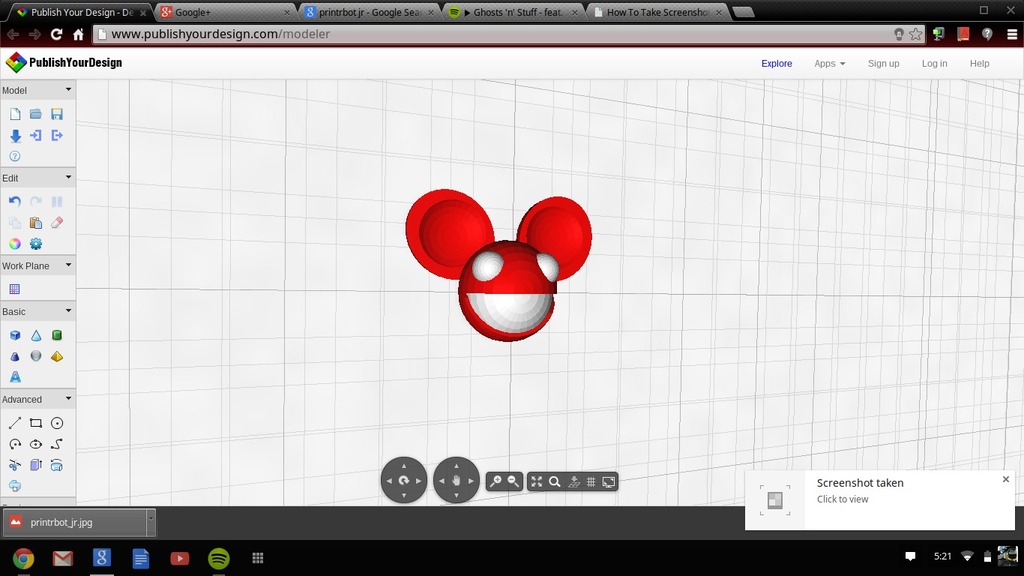Go to the Explore page
The width and height of the screenshot is (1024, 576).
point(776,63)
